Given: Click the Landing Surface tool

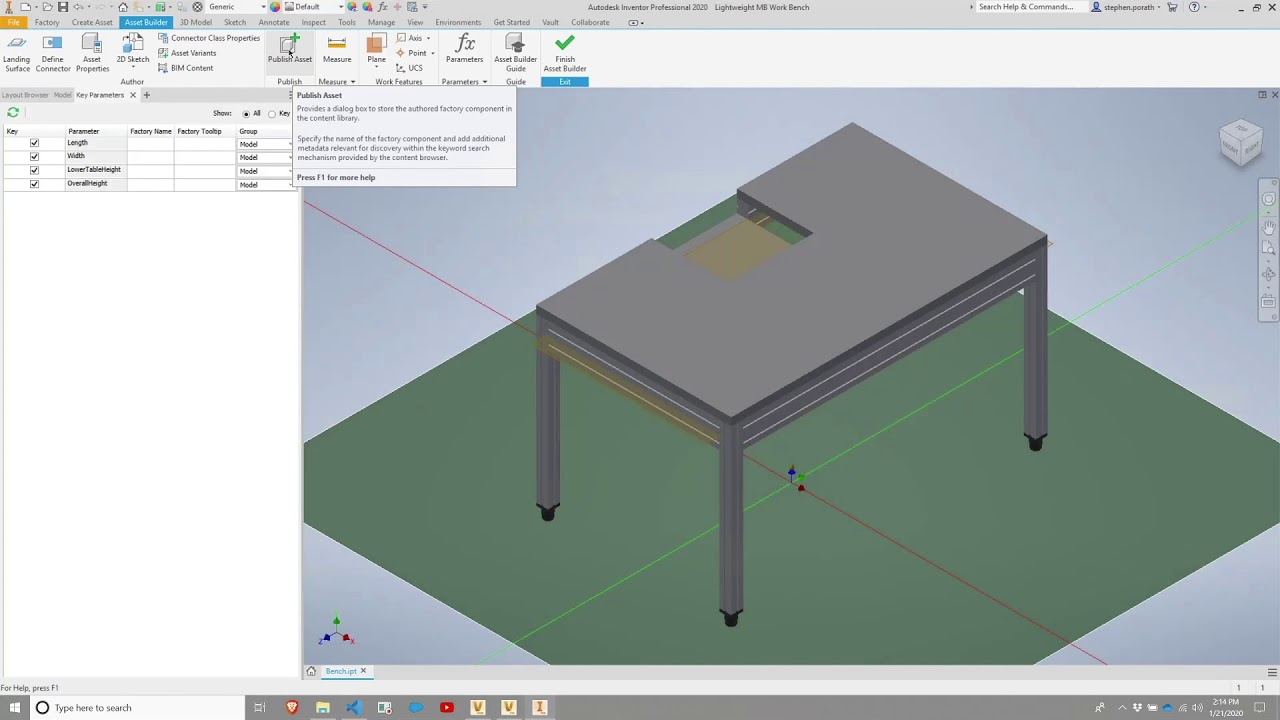Looking at the screenshot, I should (17, 53).
